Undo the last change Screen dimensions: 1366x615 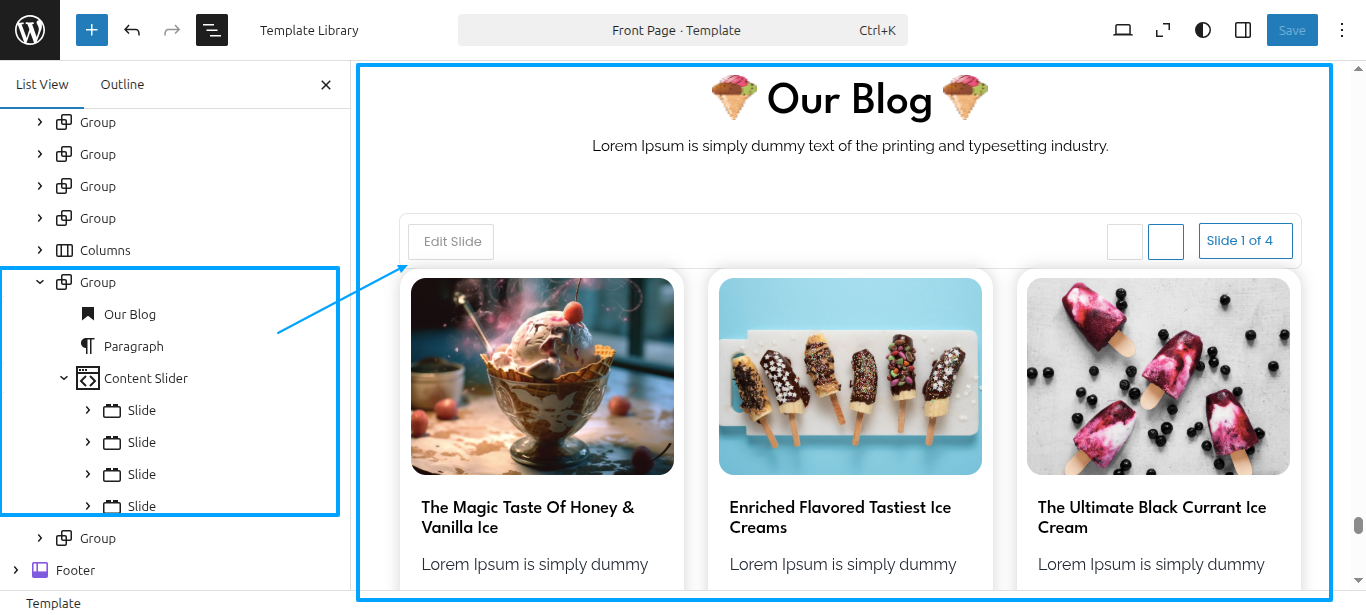132,30
